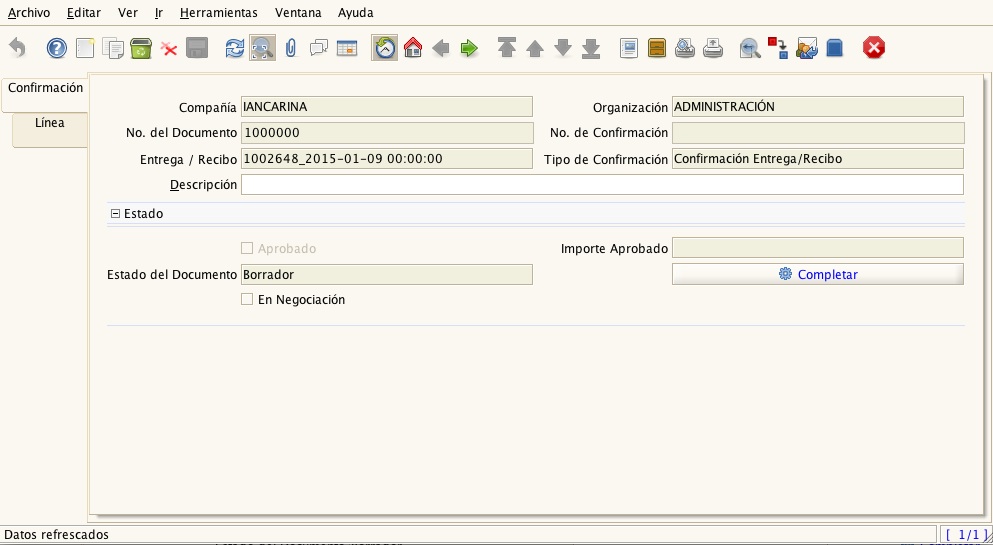This screenshot has width=993, height=545.
Task: Delete the record with the green recycle bin icon
Action: [141, 48]
